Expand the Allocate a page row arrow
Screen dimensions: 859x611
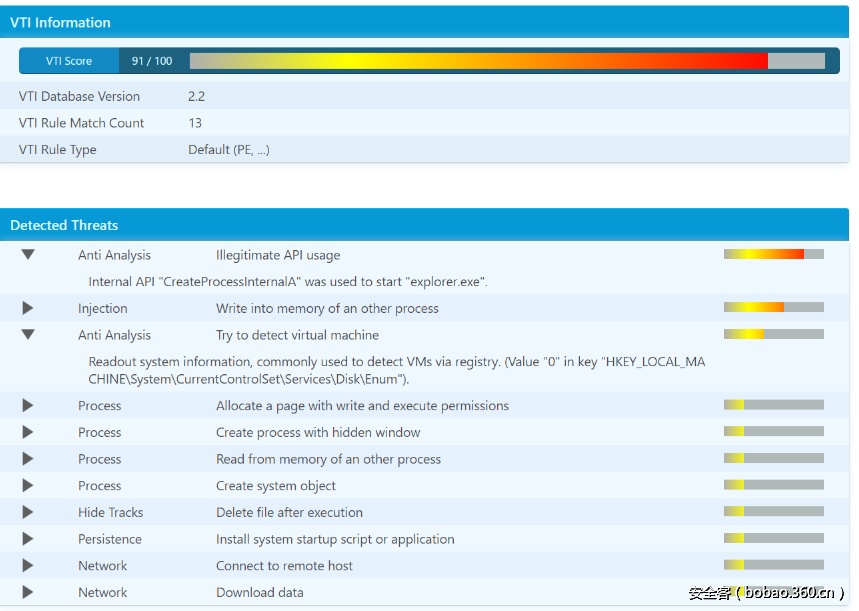pyautogui.click(x=28, y=406)
